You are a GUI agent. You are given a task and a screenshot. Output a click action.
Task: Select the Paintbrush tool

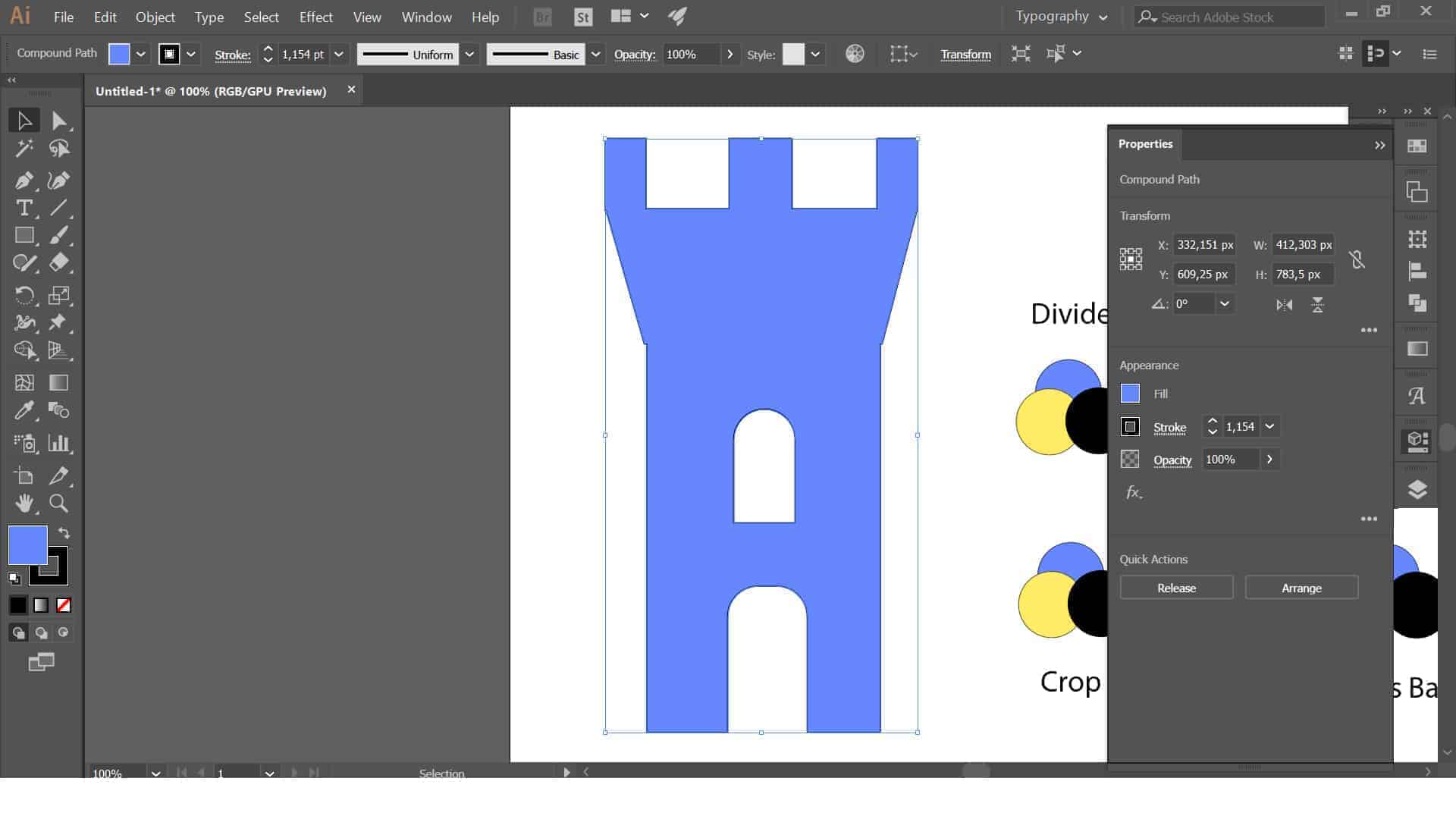tap(59, 236)
